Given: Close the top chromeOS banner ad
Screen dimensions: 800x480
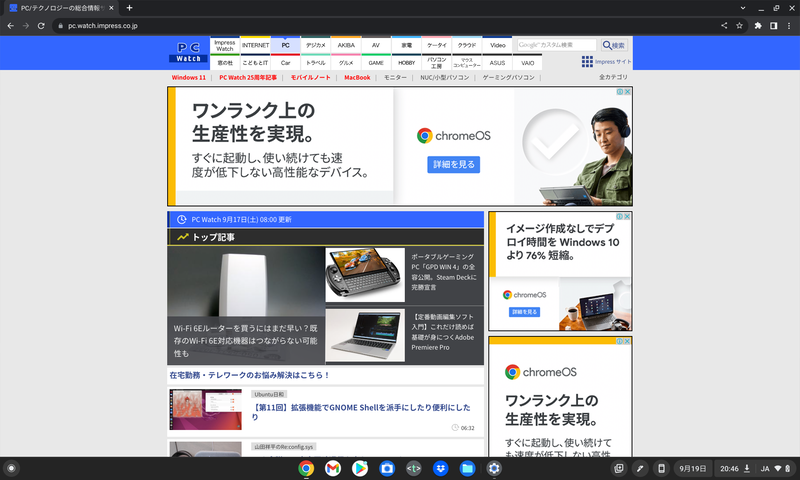Looking at the screenshot, I should point(628,92).
